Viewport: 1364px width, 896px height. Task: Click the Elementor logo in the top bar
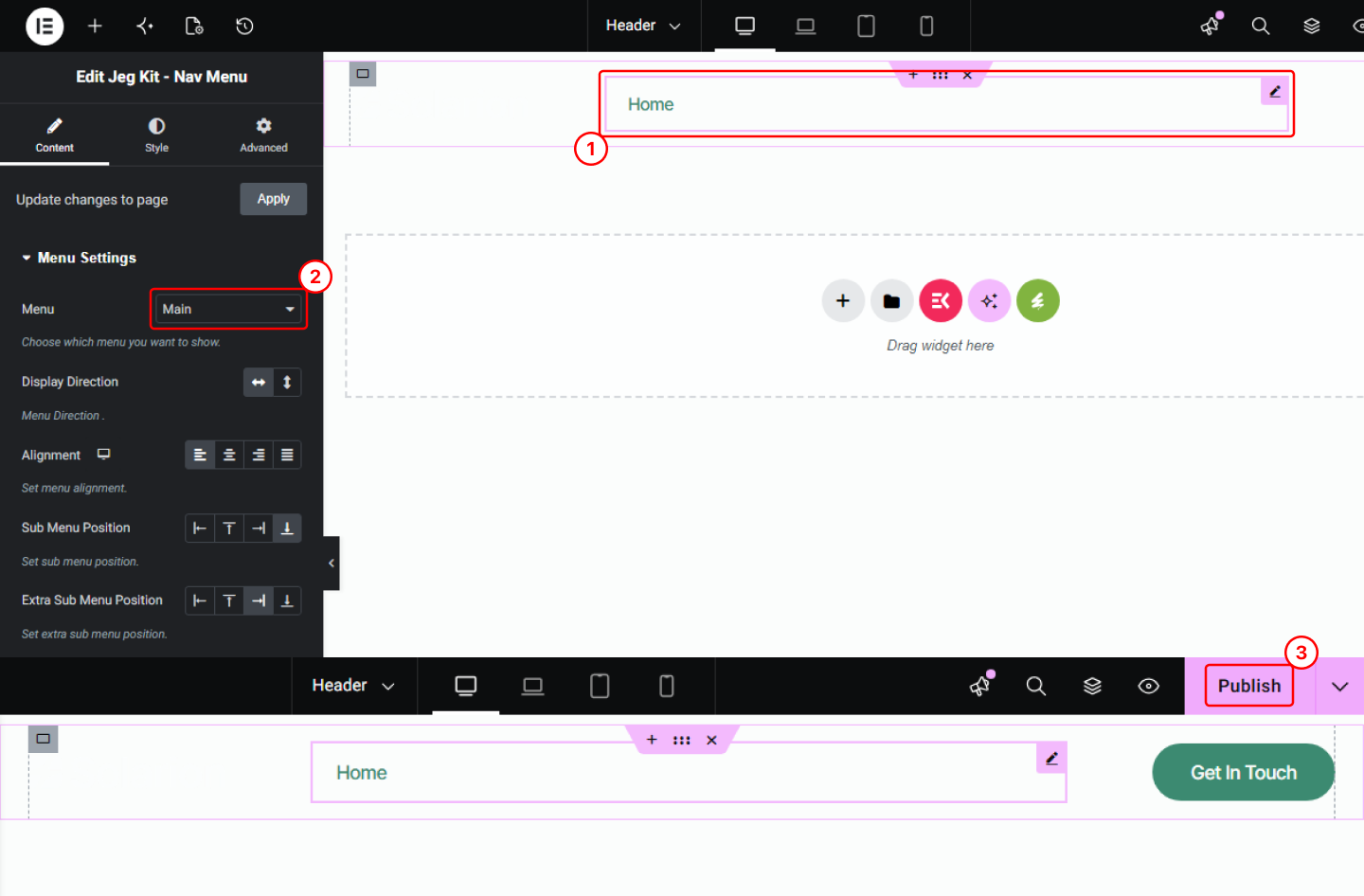(x=45, y=27)
